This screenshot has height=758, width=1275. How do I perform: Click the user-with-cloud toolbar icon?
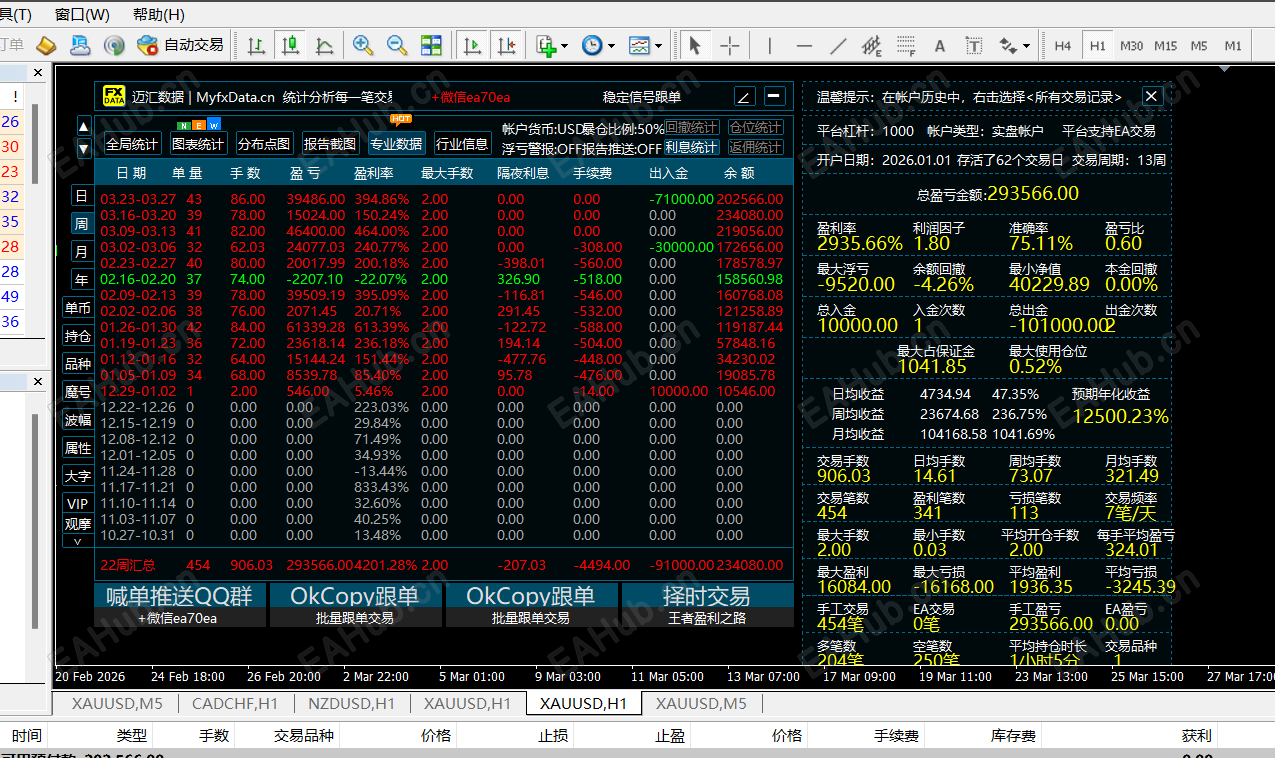pos(80,45)
